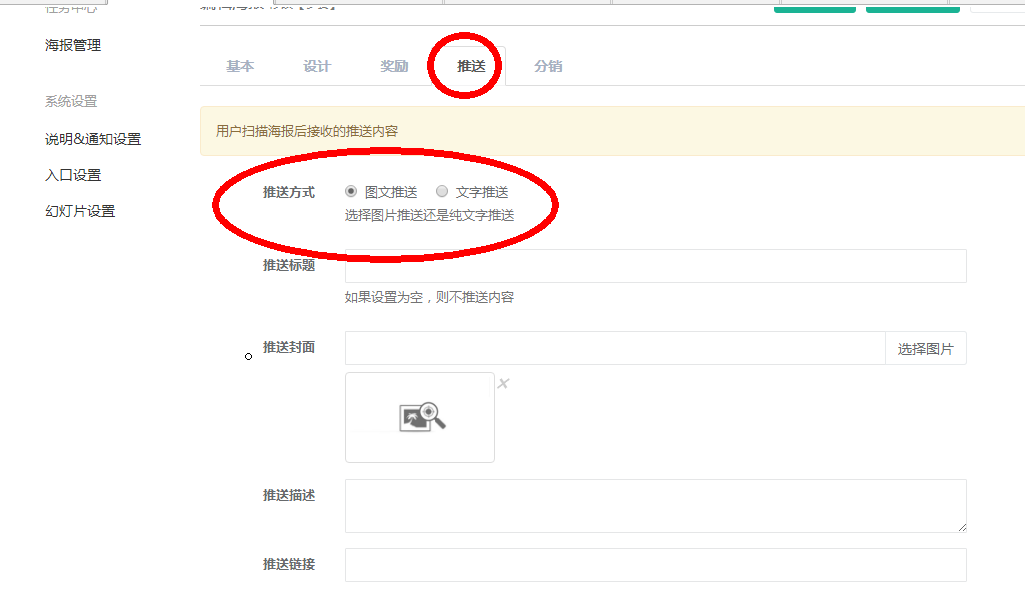Viewport: 1025px width, 603px height.
Task: Go to the 奖励 tab
Action: 394,67
